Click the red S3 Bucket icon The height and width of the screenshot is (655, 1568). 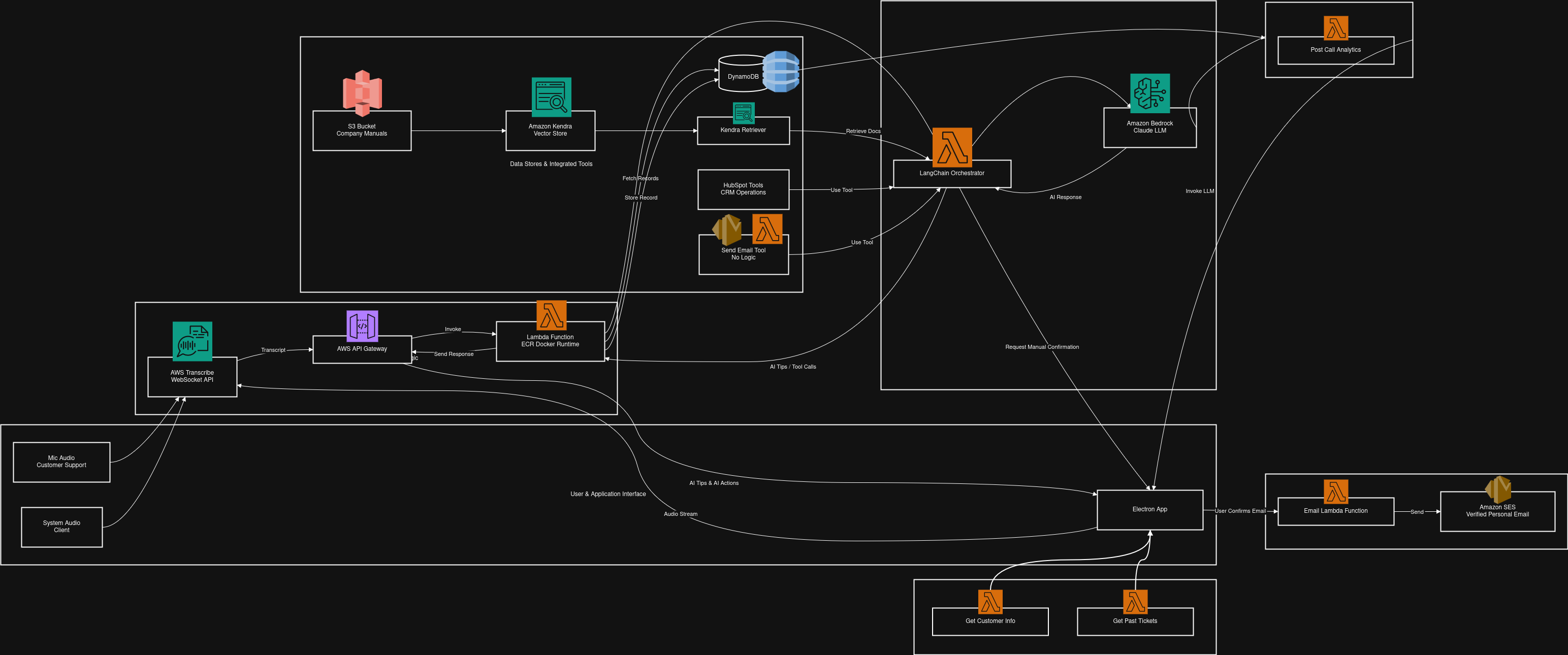point(362,92)
